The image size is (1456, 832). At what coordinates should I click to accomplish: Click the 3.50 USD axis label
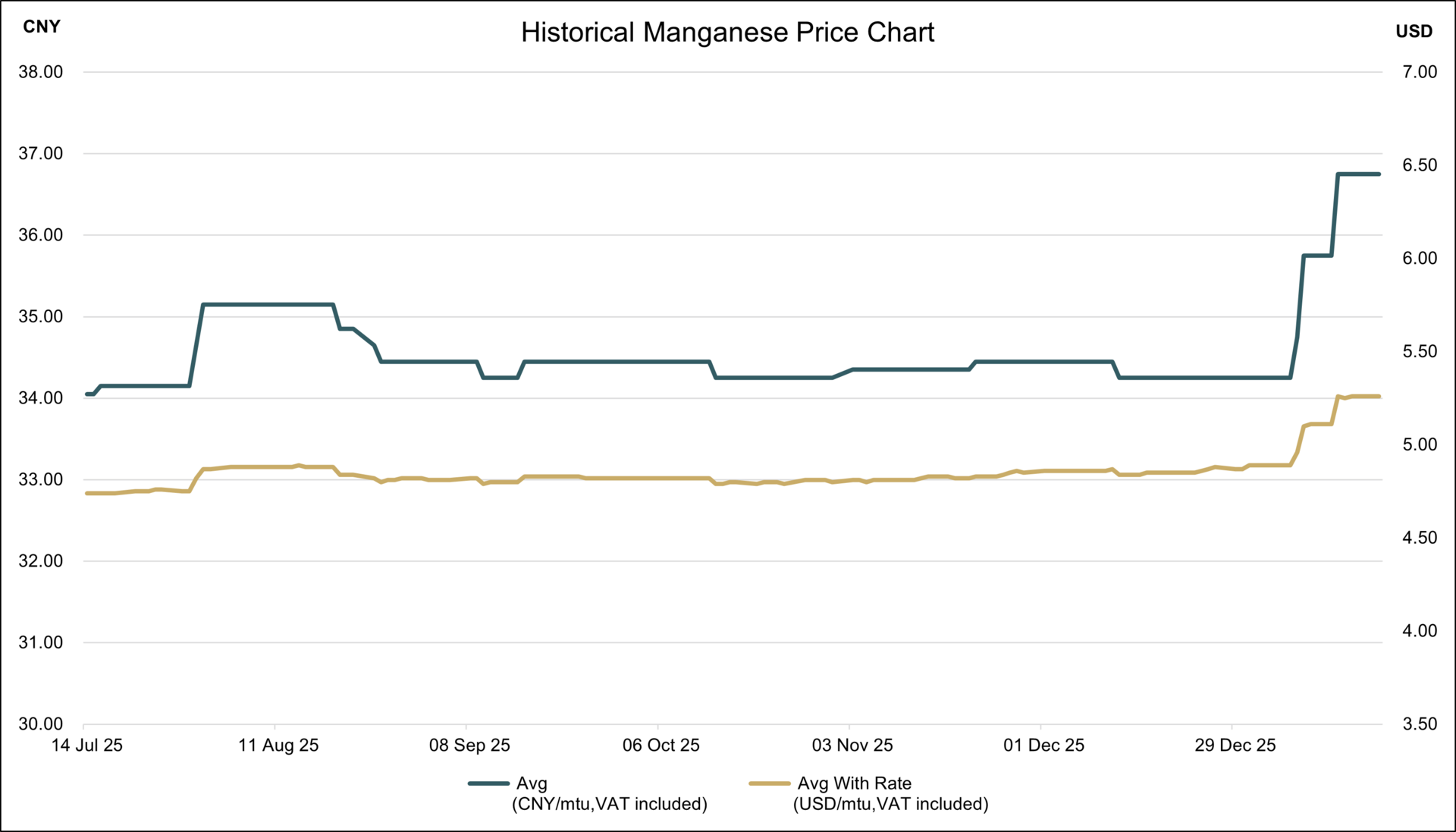1419,724
